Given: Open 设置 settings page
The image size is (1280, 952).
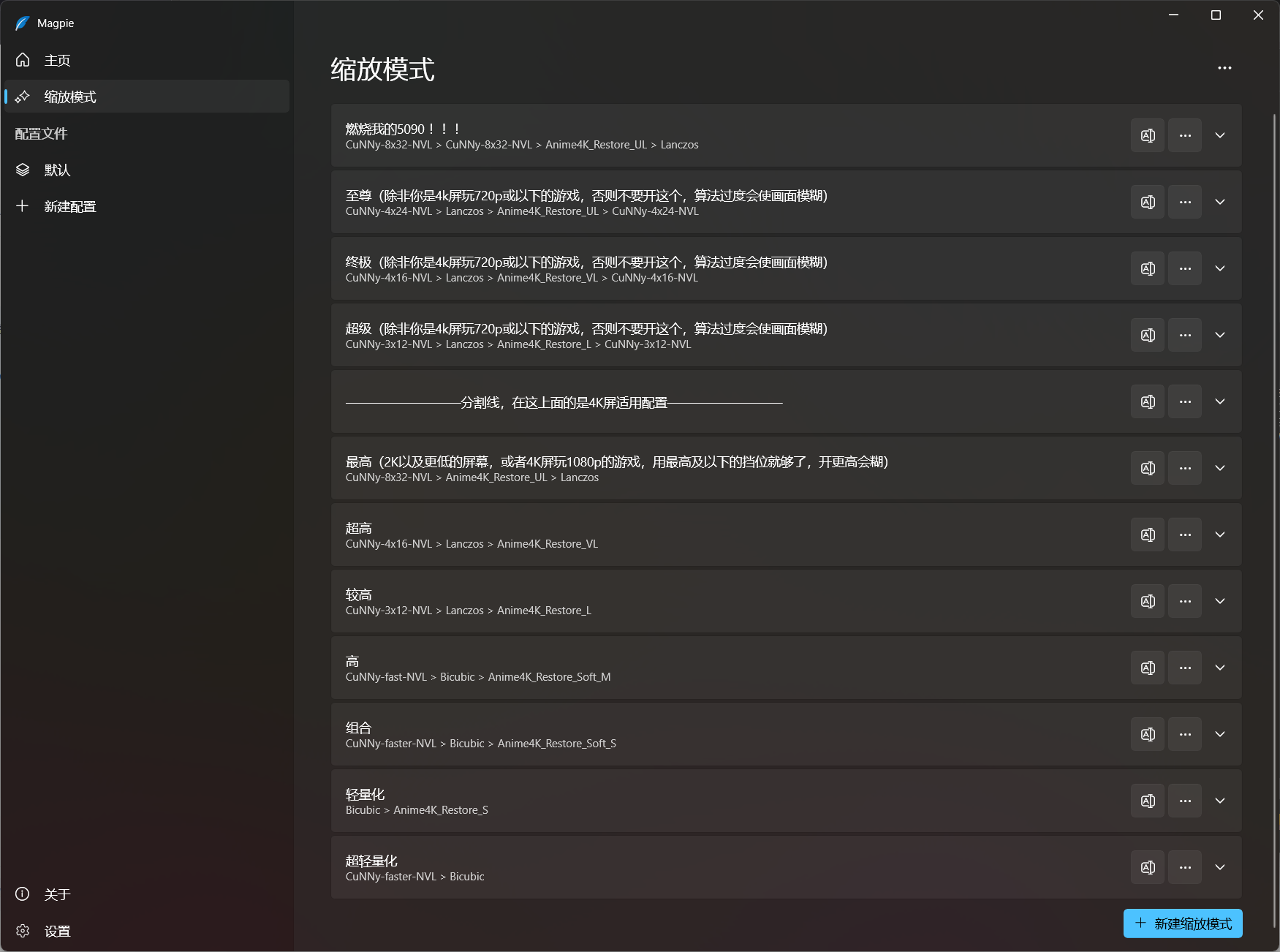Looking at the screenshot, I should 147,931.
